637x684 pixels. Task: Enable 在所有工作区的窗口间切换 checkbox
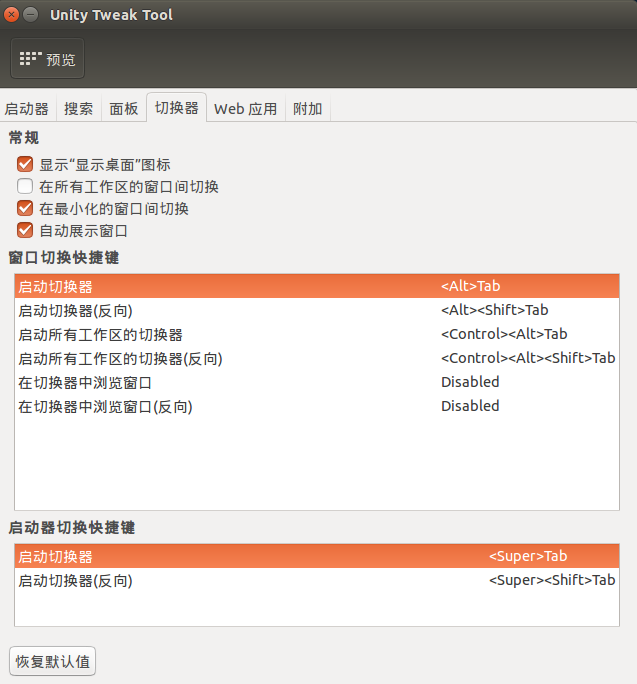pos(25,186)
